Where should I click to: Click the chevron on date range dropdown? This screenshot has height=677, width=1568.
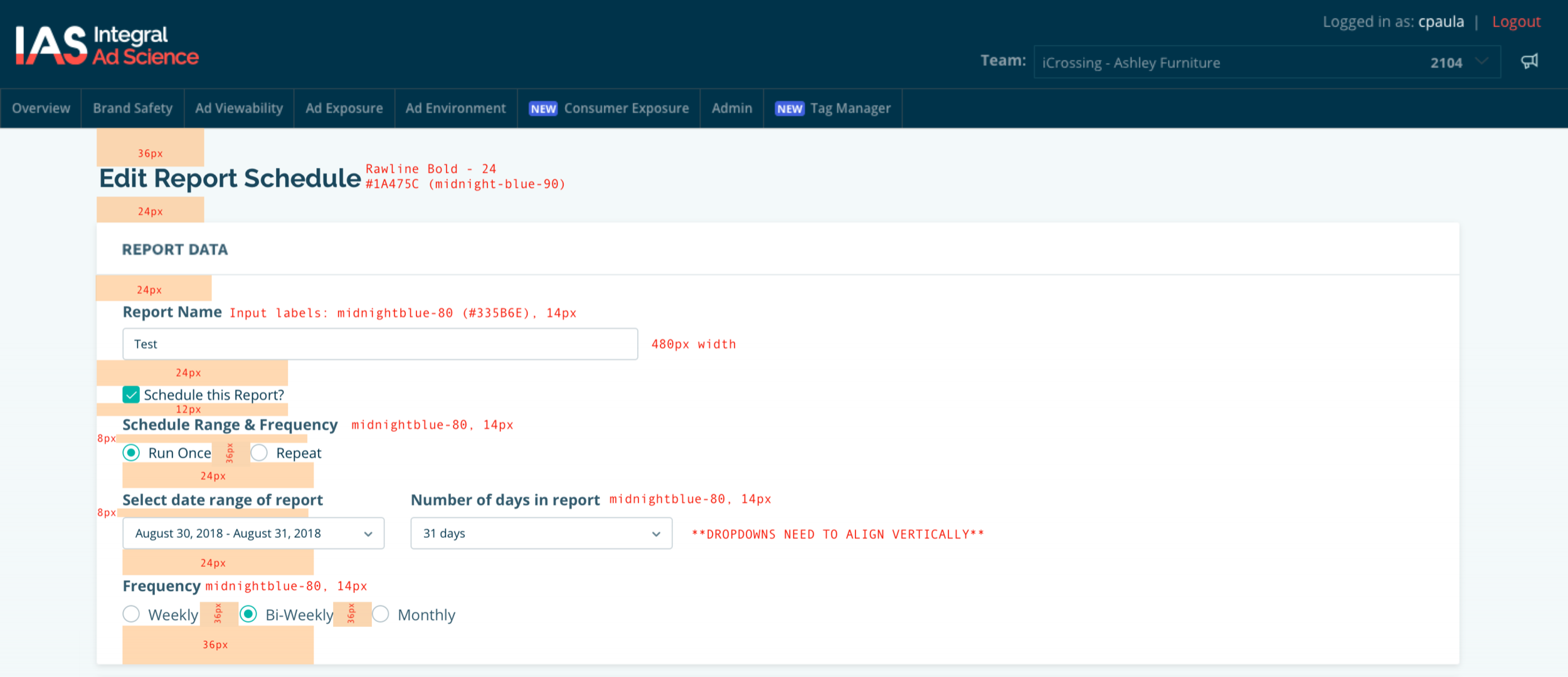click(368, 534)
